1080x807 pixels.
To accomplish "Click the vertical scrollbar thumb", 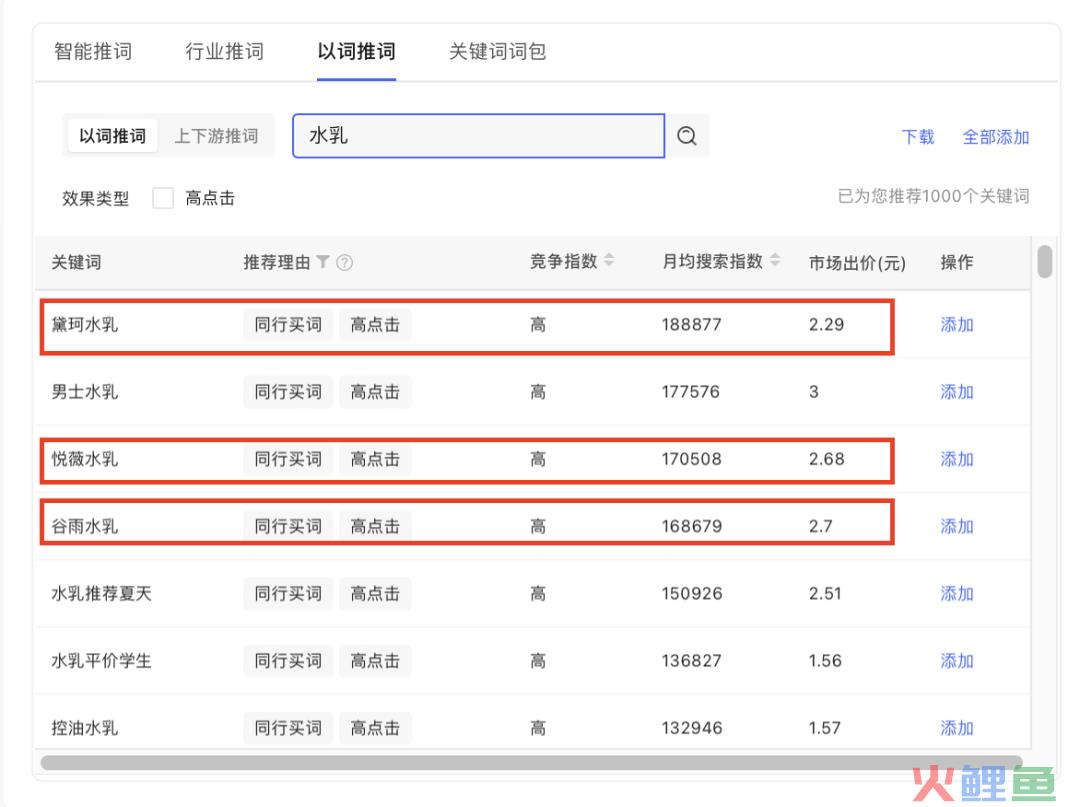I will pos(1045,262).
